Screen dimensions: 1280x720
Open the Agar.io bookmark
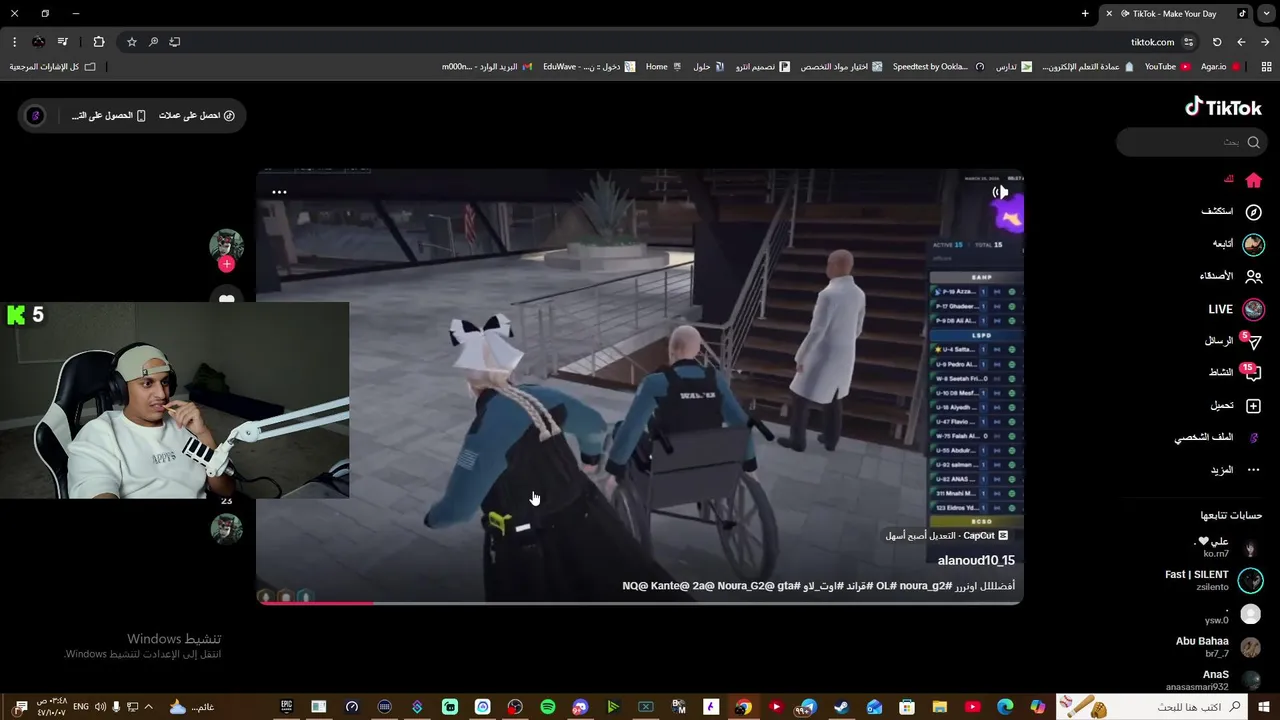(1221, 67)
